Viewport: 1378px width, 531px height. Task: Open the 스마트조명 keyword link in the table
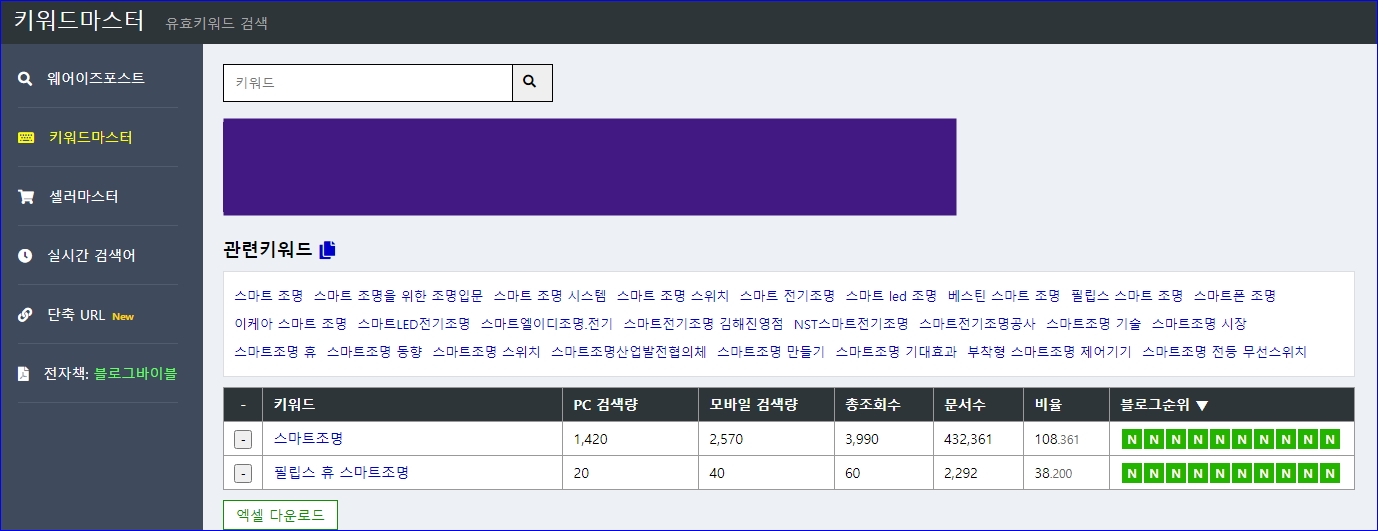[x=308, y=438]
